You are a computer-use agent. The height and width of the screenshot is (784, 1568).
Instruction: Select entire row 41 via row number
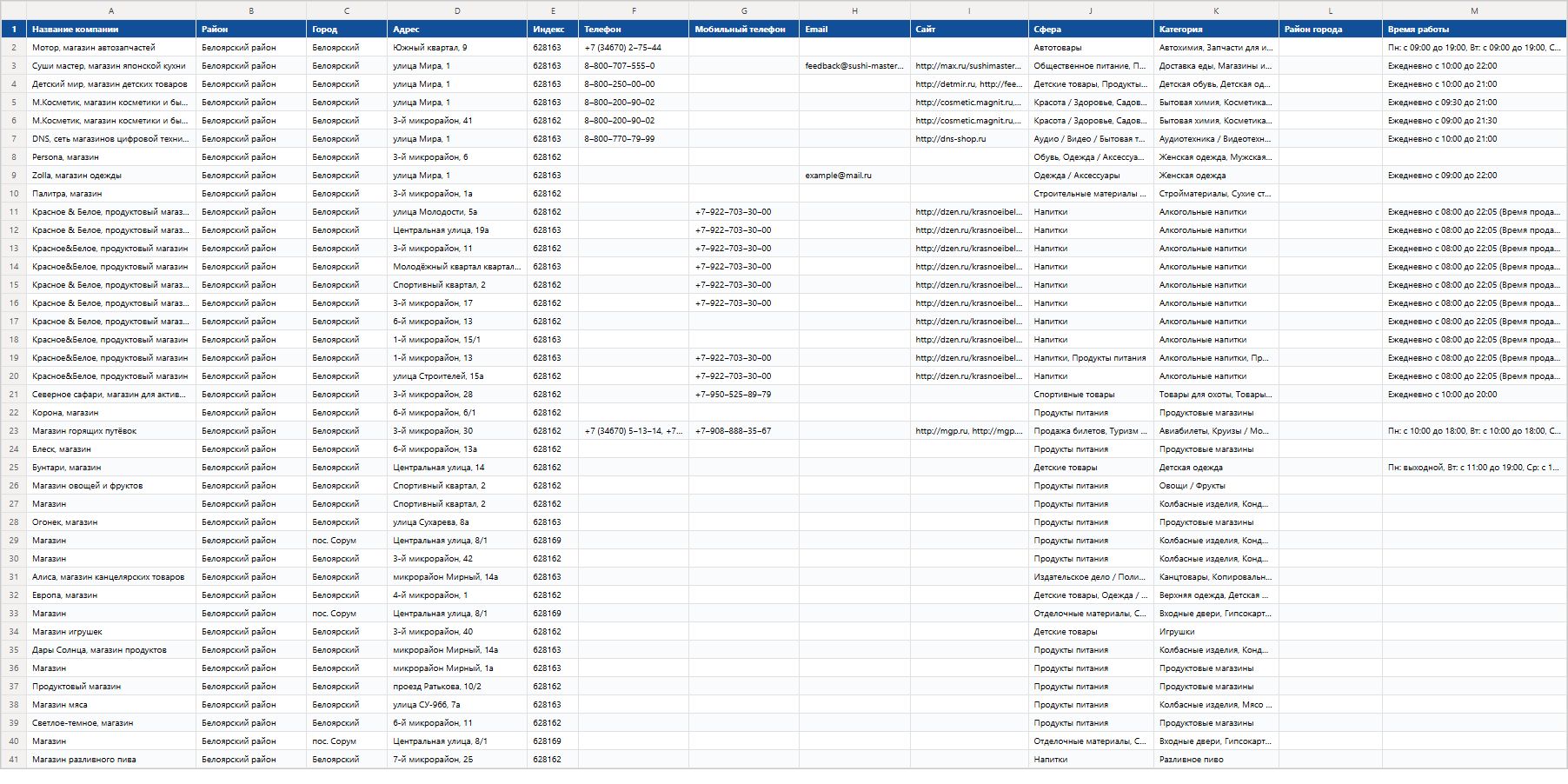13,760
